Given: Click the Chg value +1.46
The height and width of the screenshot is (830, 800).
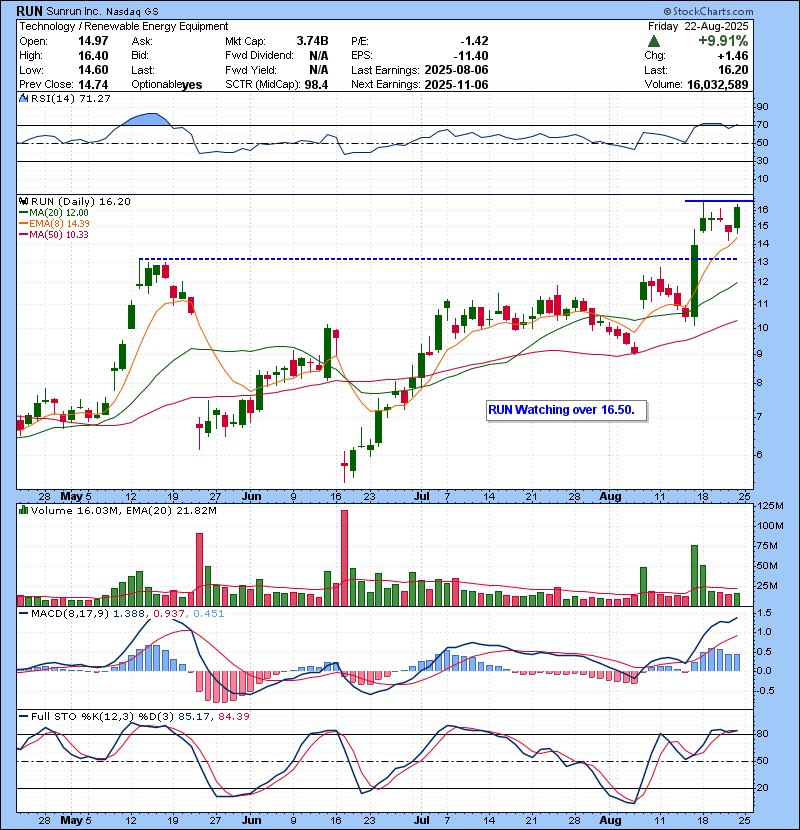Looking at the screenshot, I should click(733, 56).
